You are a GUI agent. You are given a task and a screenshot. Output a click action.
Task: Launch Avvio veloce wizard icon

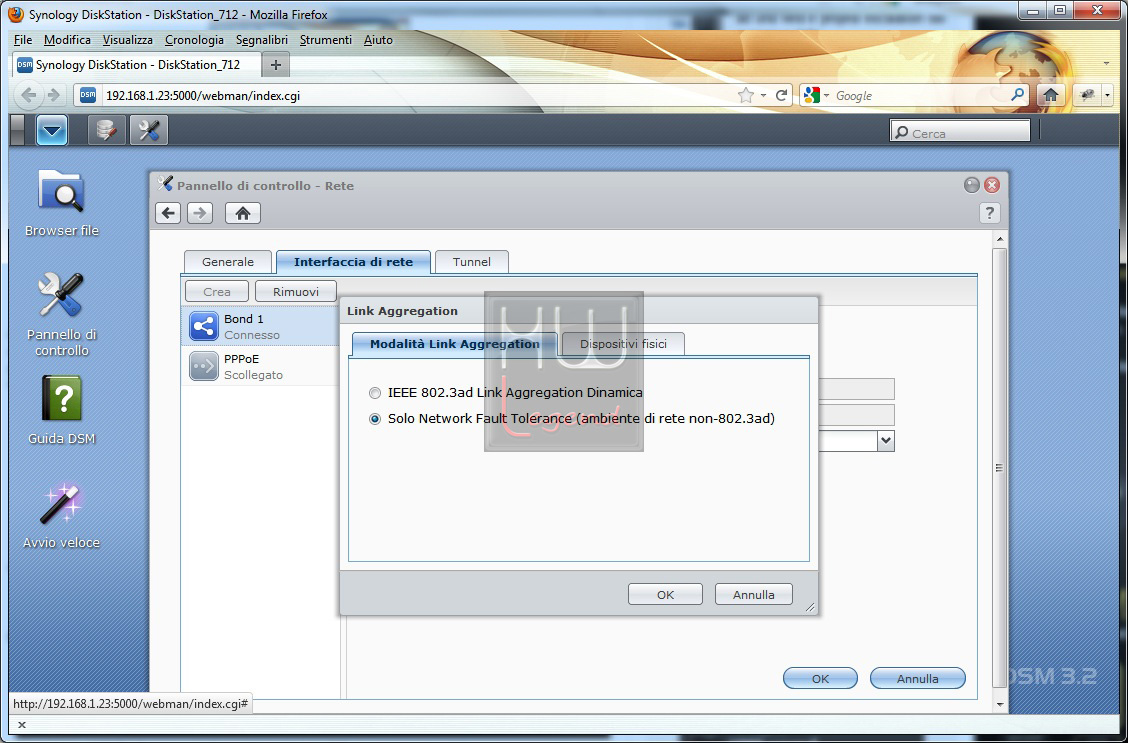[x=62, y=516]
